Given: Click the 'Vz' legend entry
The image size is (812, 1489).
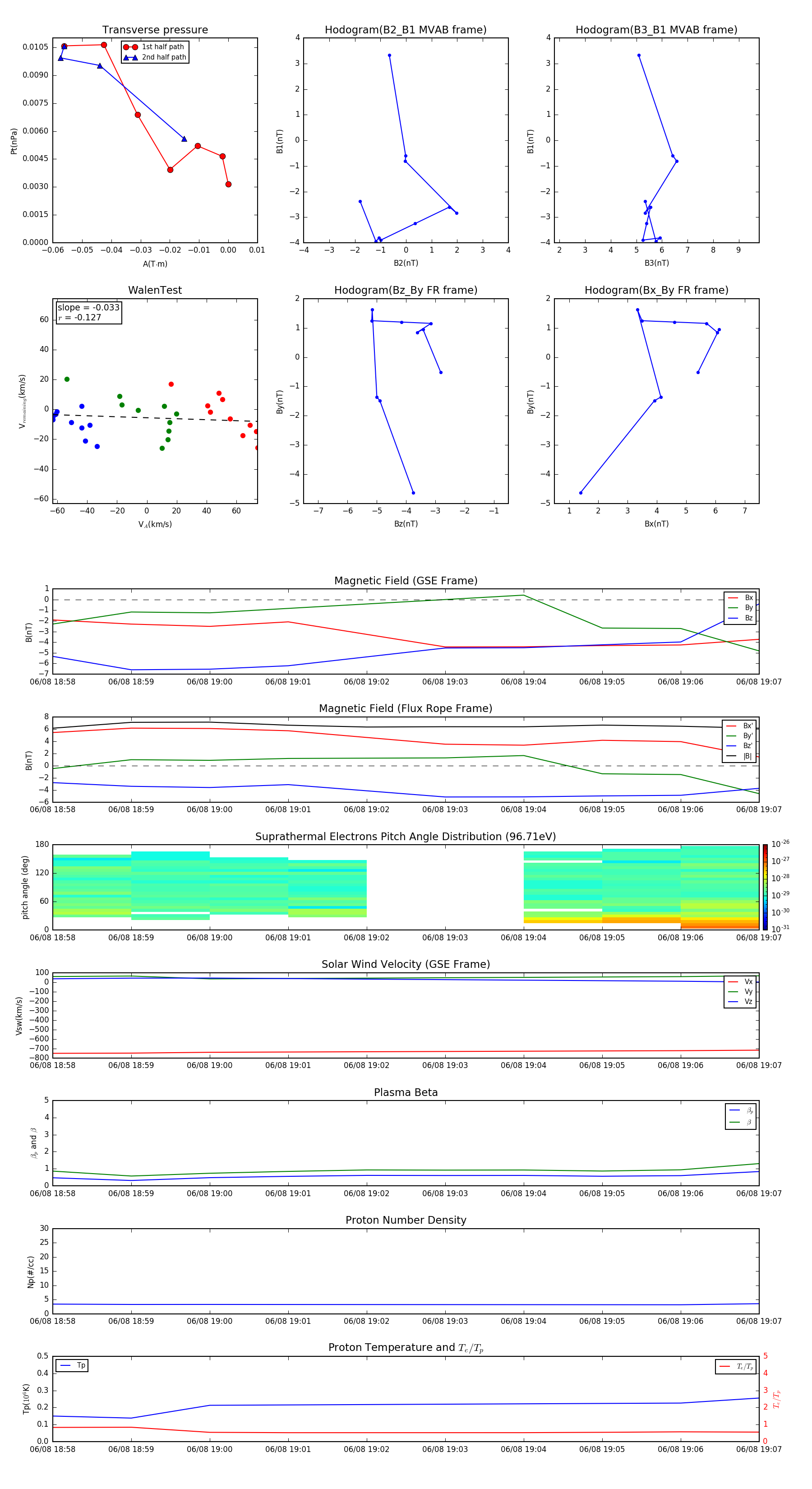Looking at the screenshot, I should coord(740,1001).
